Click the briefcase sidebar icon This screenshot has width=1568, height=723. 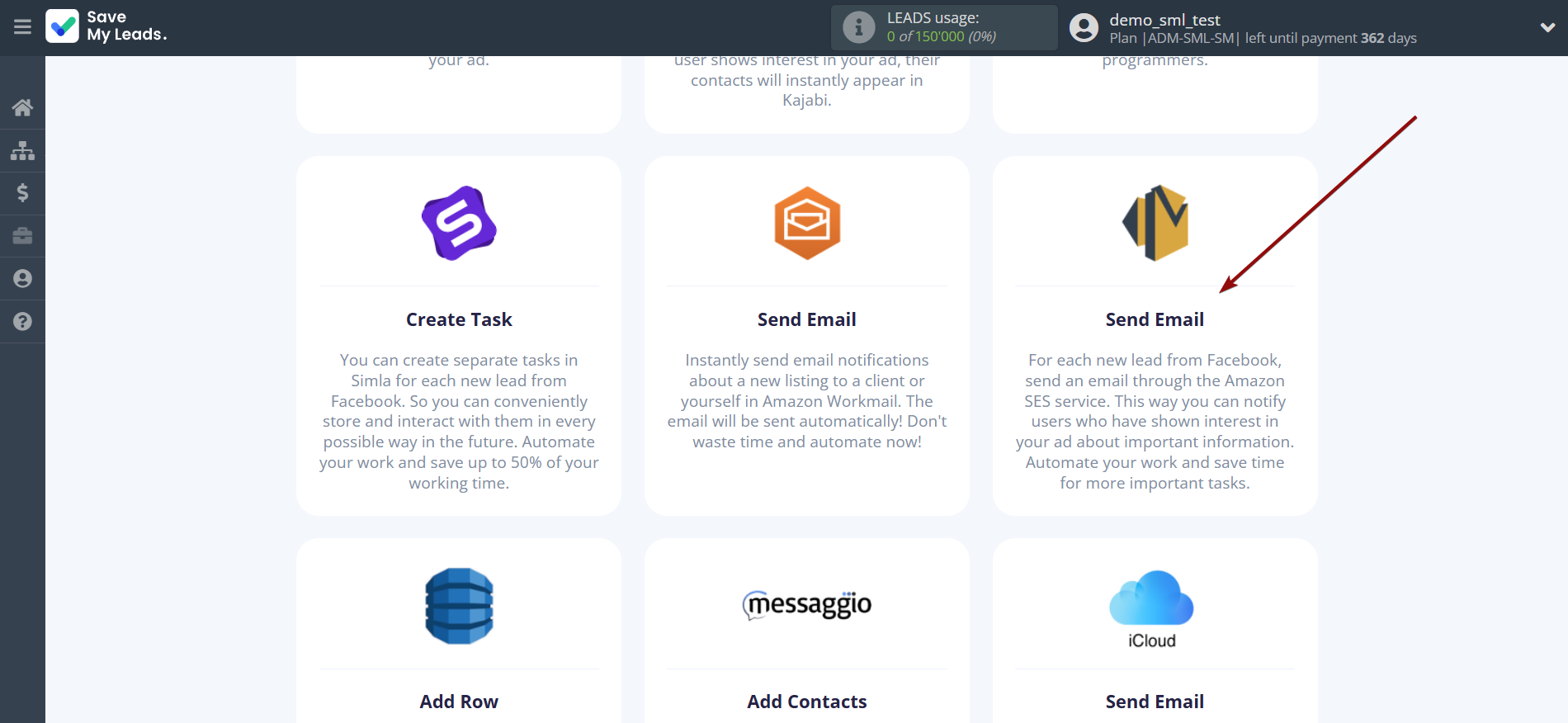click(x=22, y=236)
